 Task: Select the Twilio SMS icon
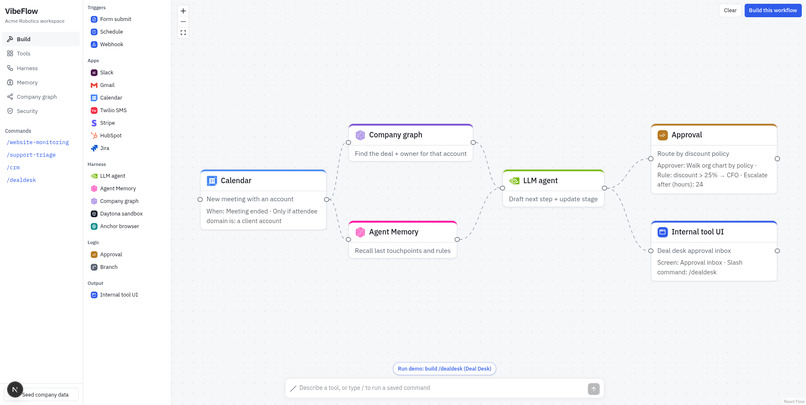pyautogui.click(x=94, y=110)
